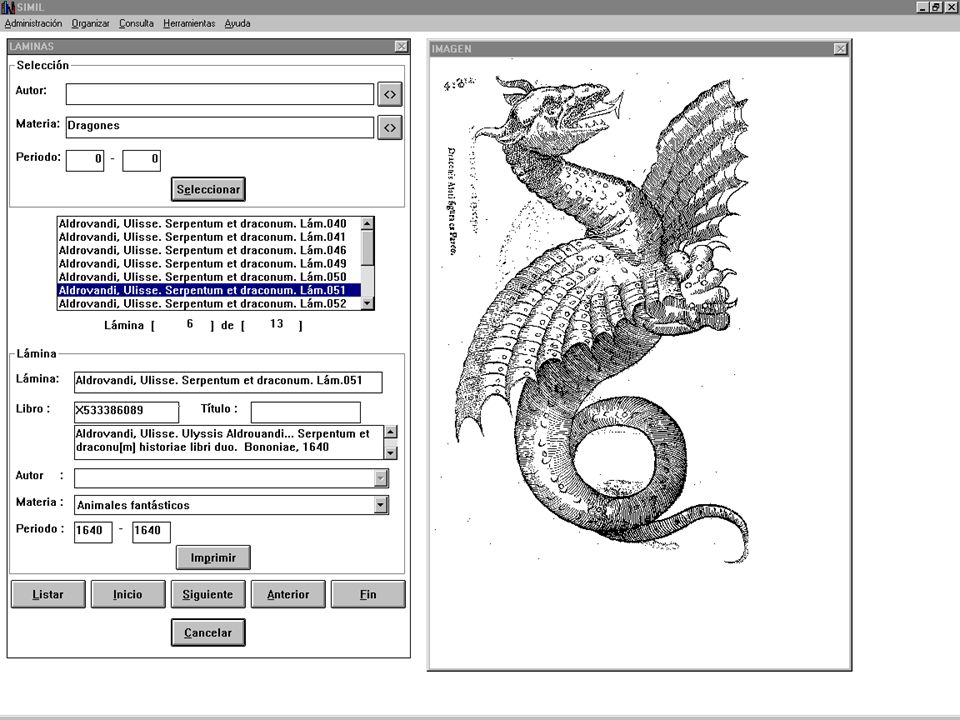
Task: Click the Inicio button
Action: pos(128,594)
